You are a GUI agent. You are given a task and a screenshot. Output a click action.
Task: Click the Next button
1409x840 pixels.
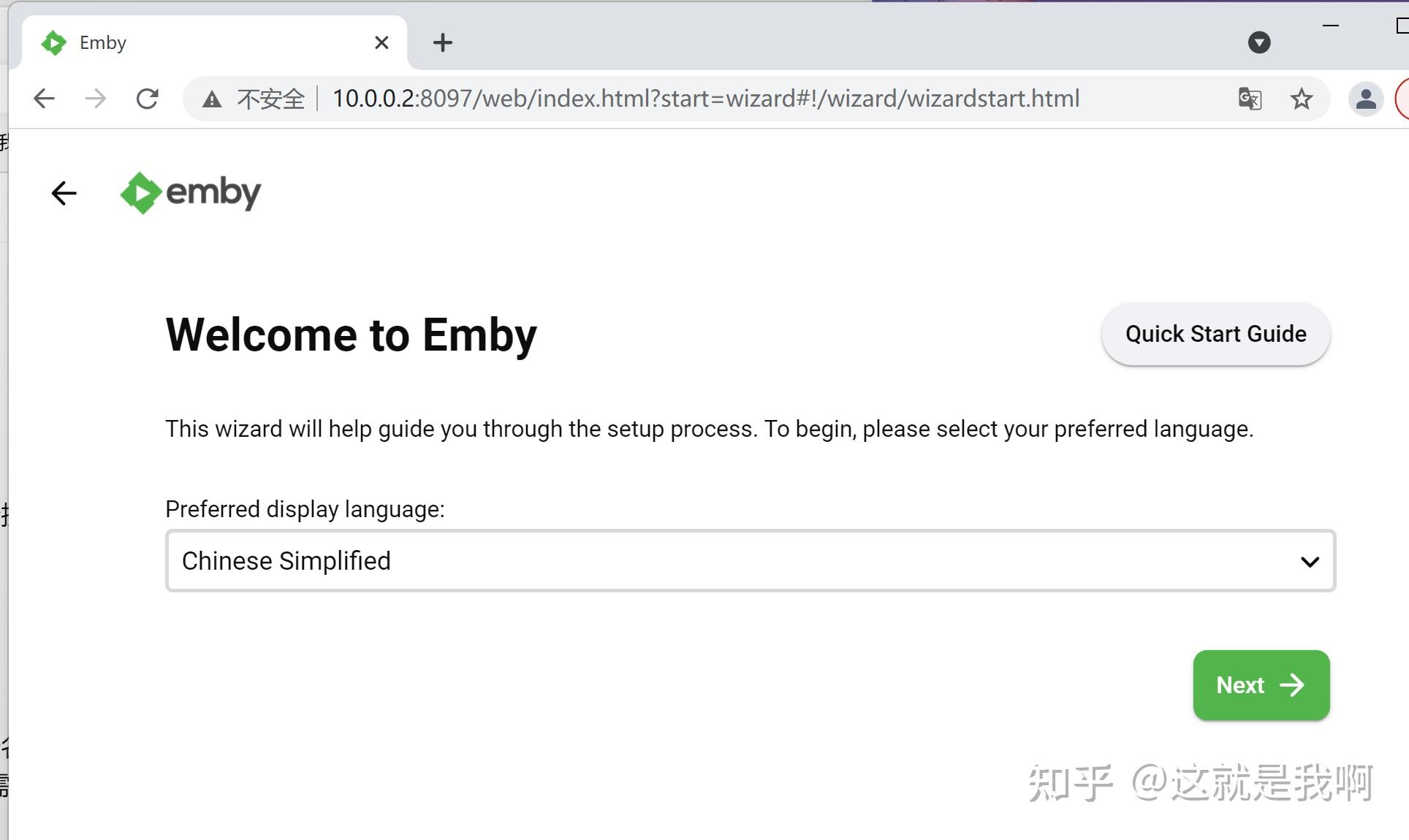coord(1260,685)
